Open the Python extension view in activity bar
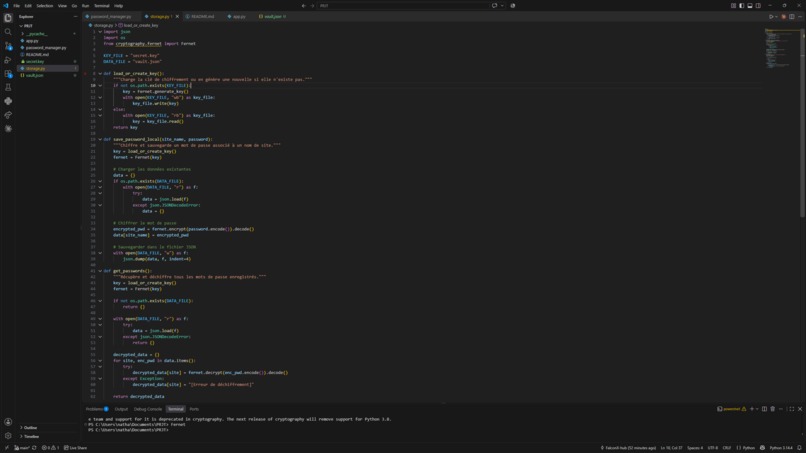Viewport: 806px width, 453px height. (8, 101)
